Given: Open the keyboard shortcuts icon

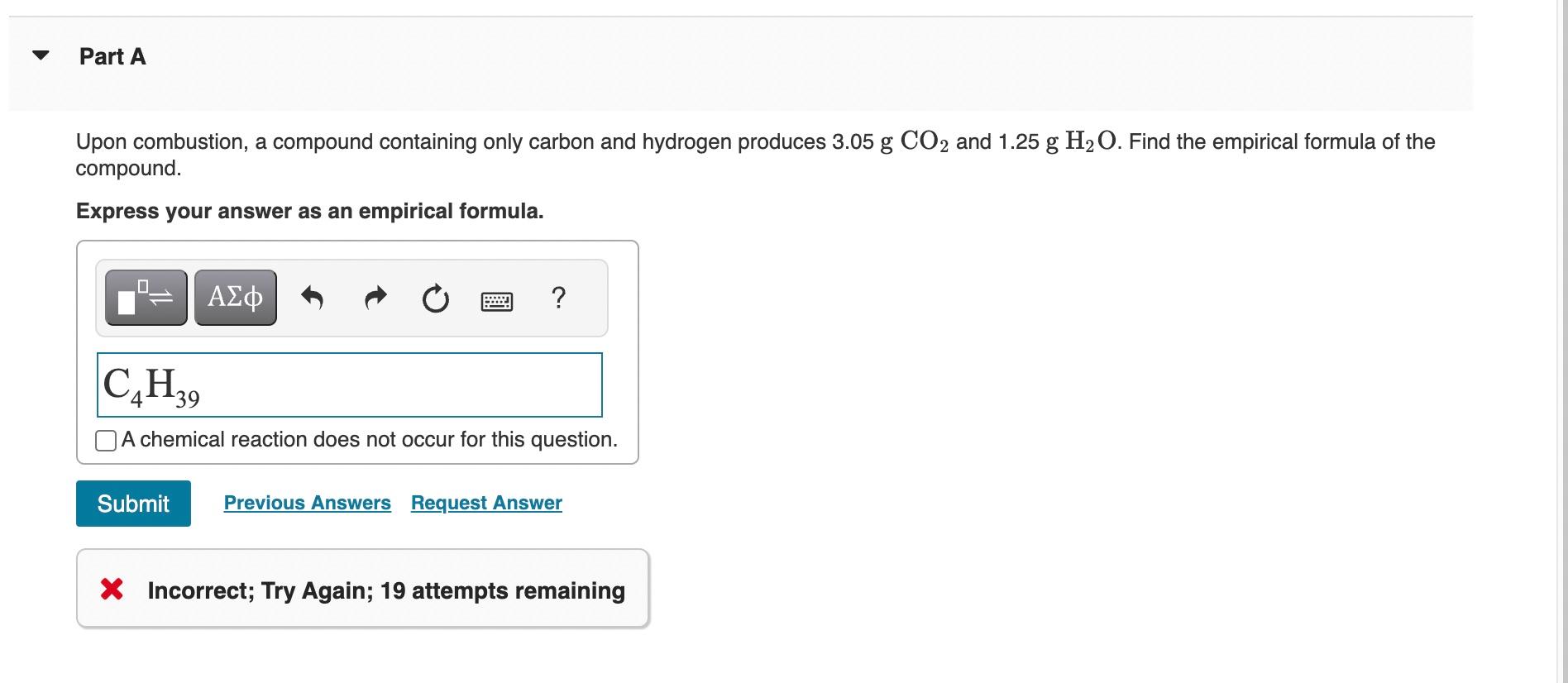Looking at the screenshot, I should pos(497,302).
